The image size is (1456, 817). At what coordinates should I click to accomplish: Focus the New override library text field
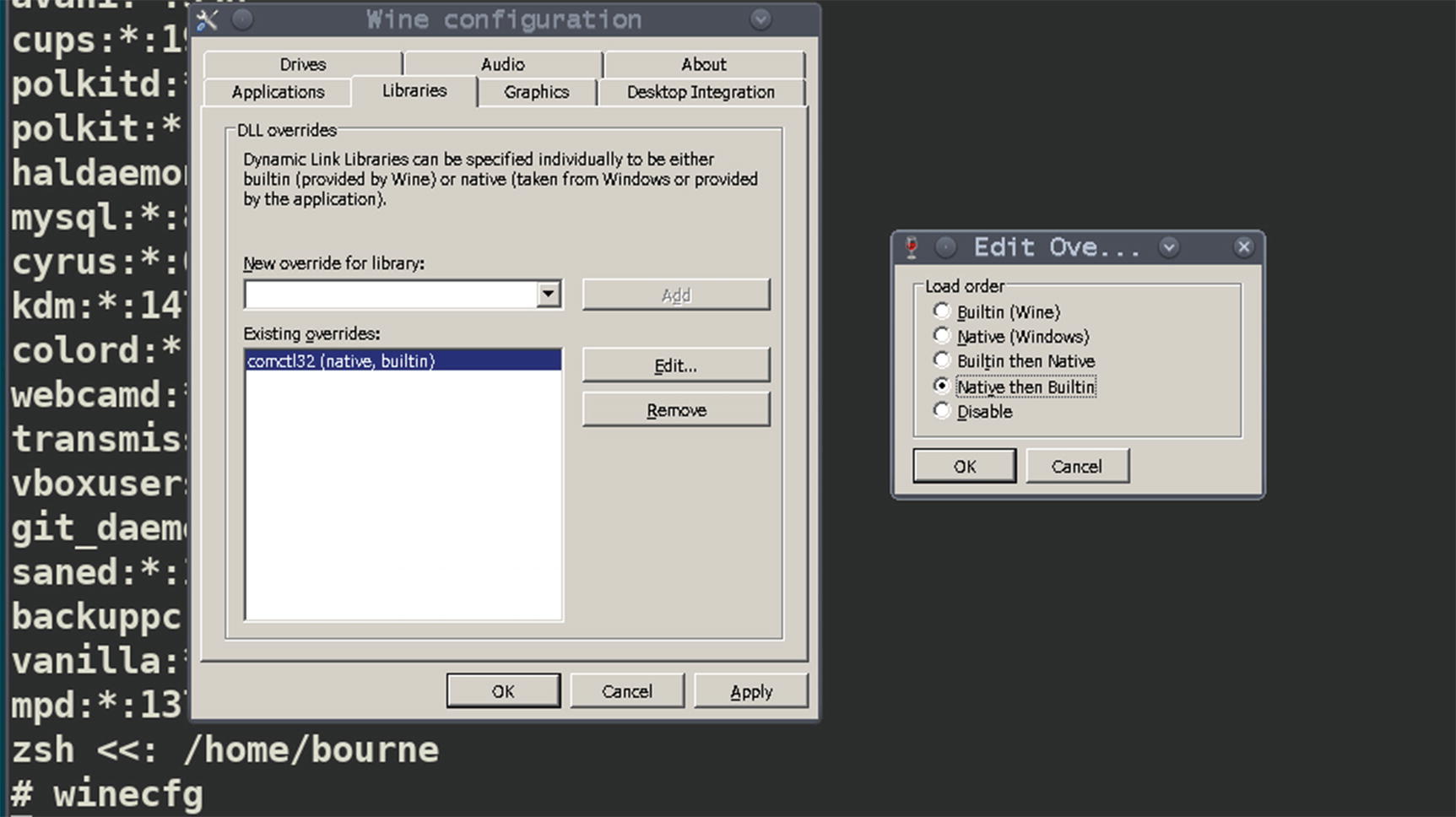pyautogui.click(x=392, y=295)
